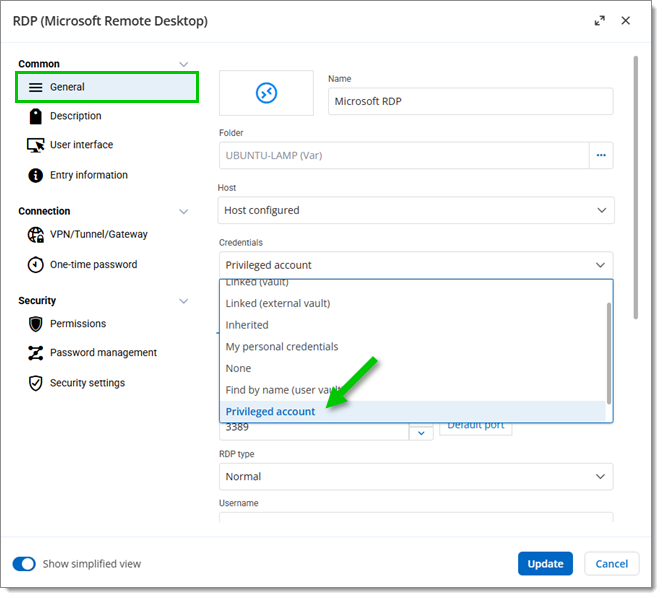Open the Host dropdown
662x598 pixels.
click(415, 210)
